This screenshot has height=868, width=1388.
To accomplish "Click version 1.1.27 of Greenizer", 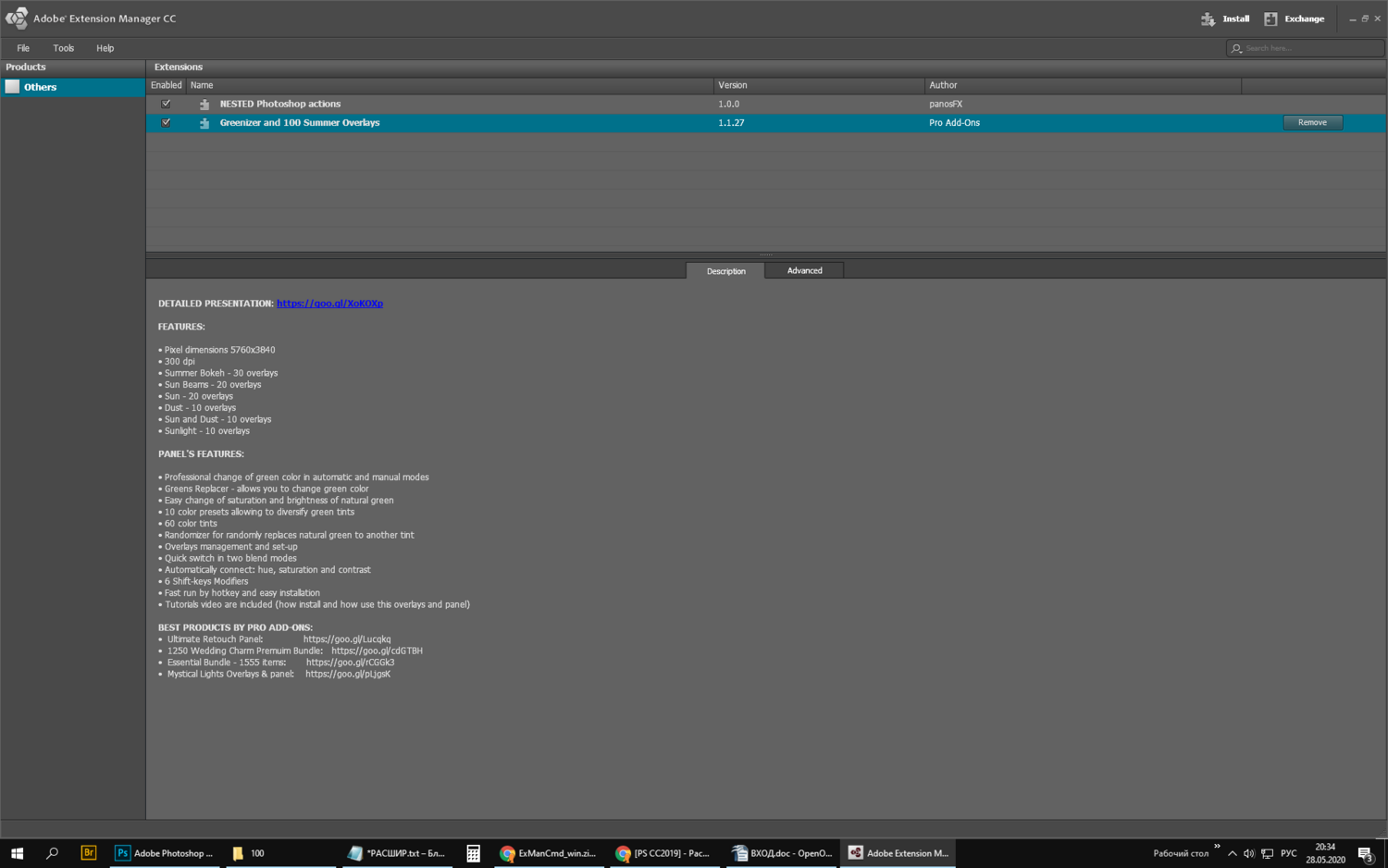I will 731,122.
